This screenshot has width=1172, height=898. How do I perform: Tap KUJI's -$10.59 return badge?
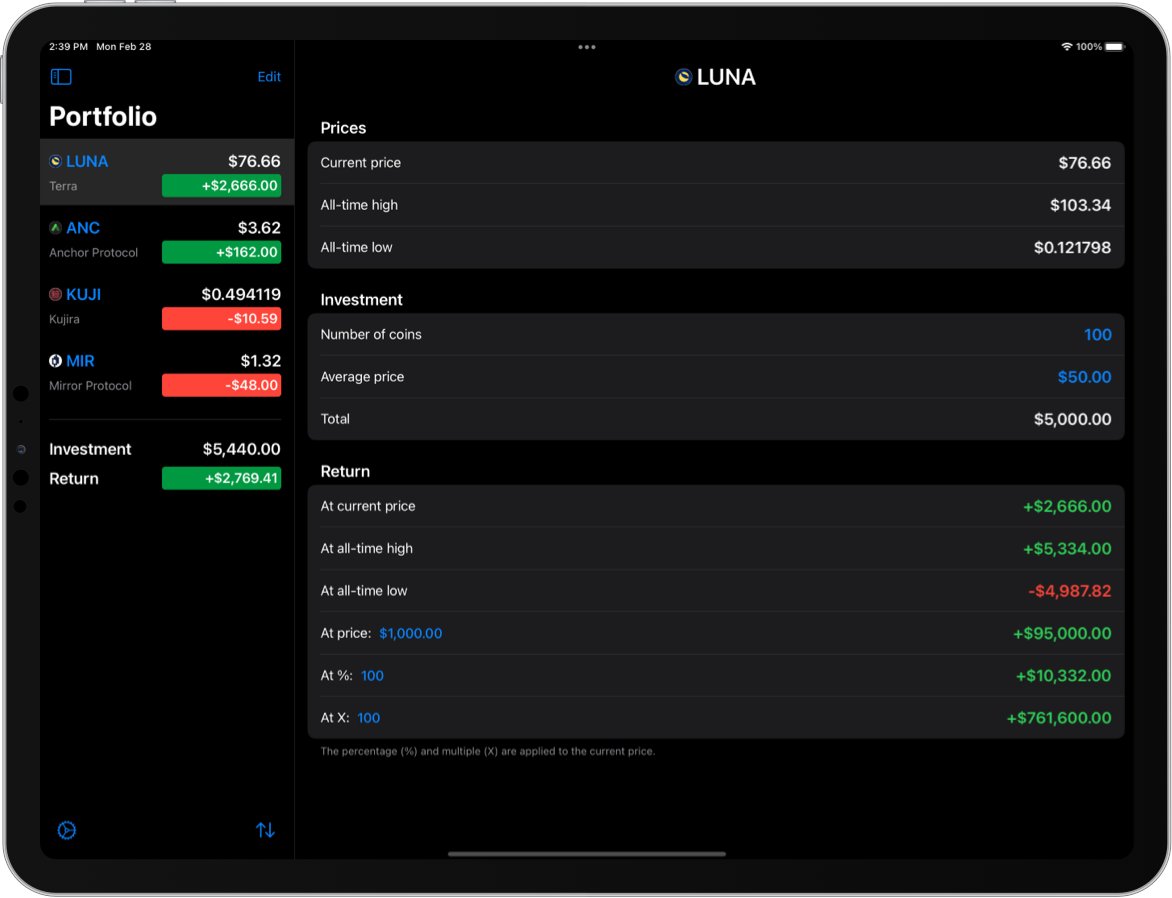(x=222, y=319)
